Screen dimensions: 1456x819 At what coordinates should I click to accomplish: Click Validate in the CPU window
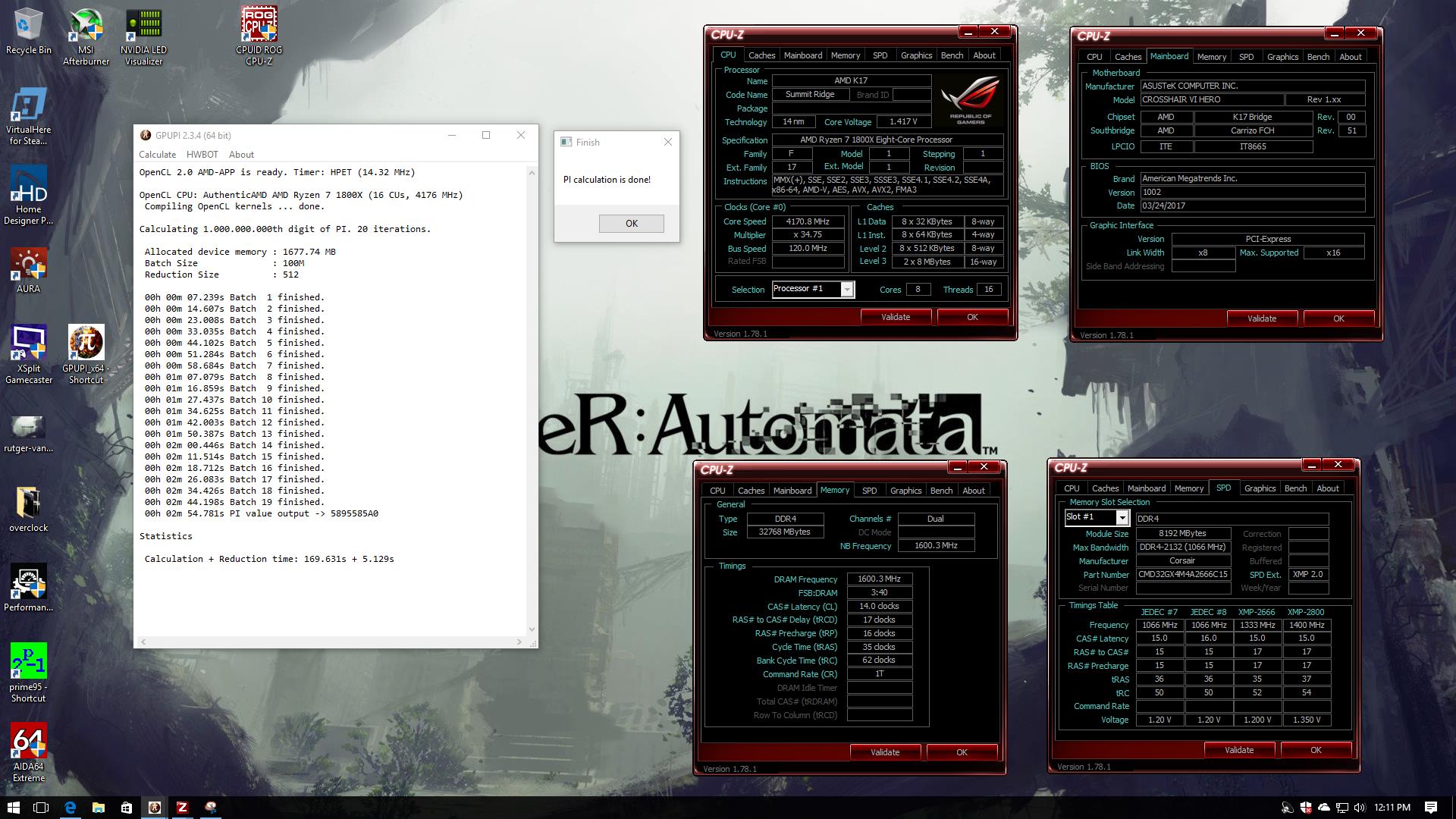click(896, 317)
